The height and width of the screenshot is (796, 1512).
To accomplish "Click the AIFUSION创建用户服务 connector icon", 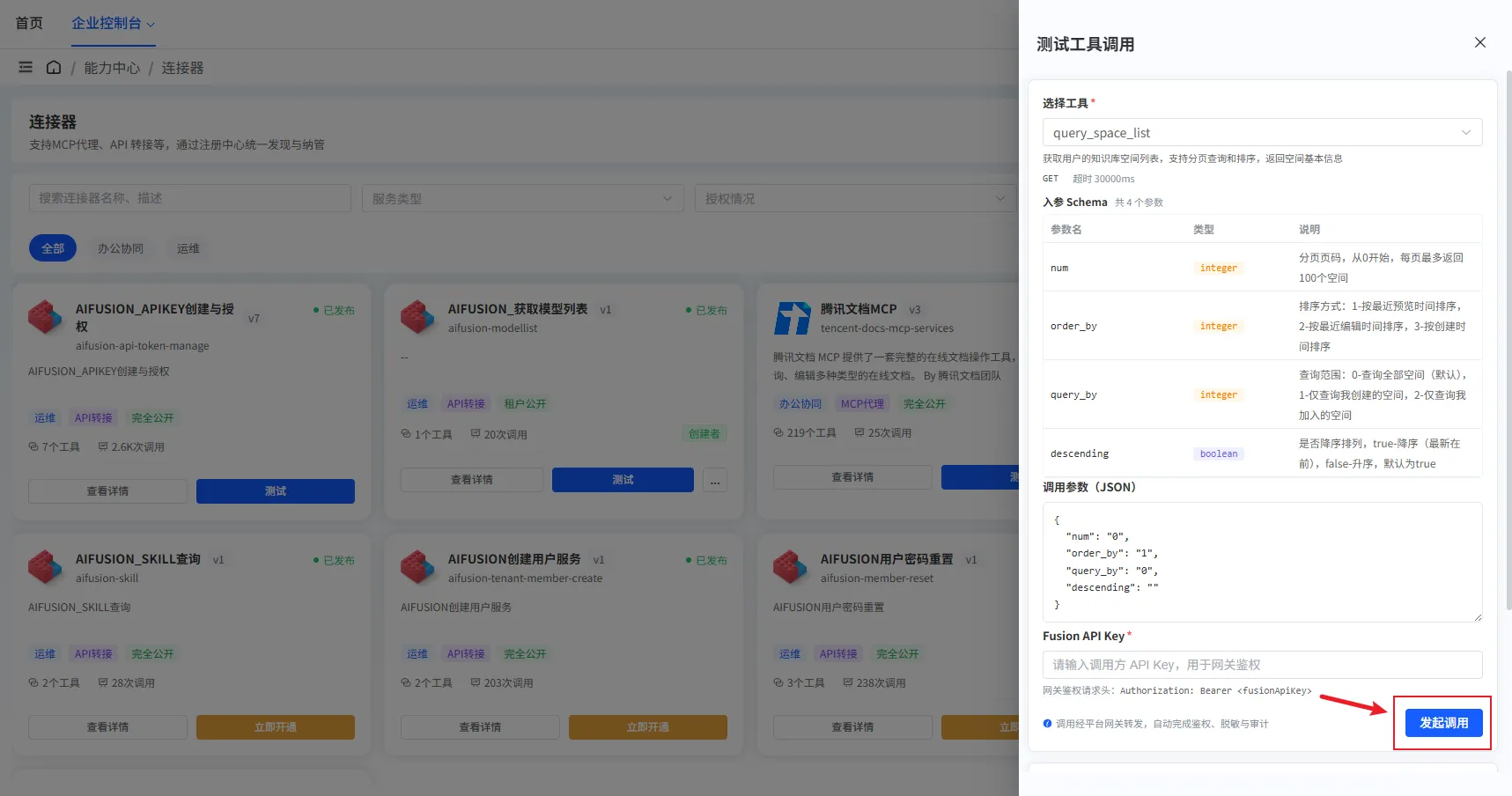I will [x=417, y=567].
